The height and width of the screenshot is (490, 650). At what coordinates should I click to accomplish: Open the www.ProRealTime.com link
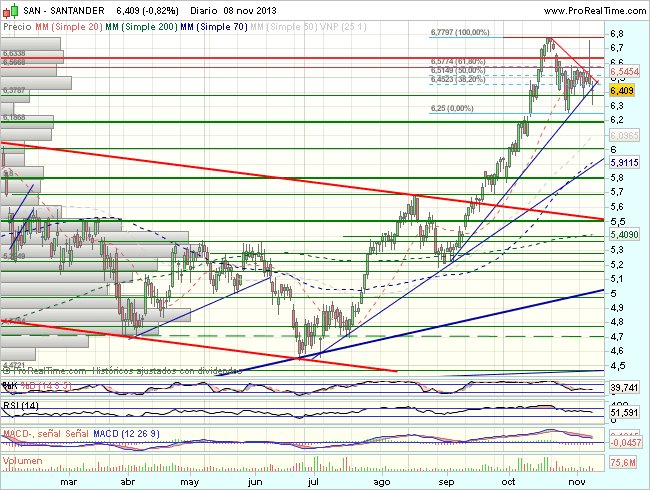[x=595, y=11]
